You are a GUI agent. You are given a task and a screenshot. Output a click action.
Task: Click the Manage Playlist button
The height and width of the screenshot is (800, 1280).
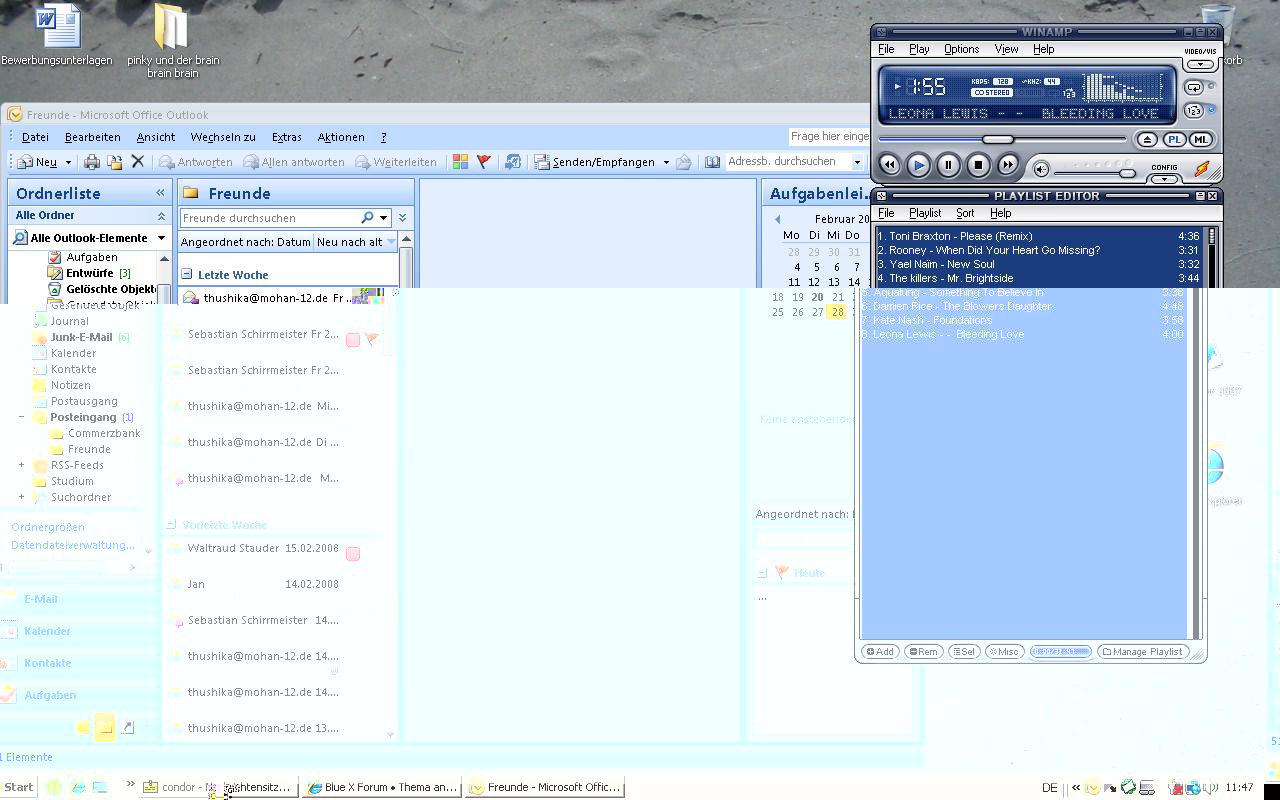pyautogui.click(x=1142, y=652)
